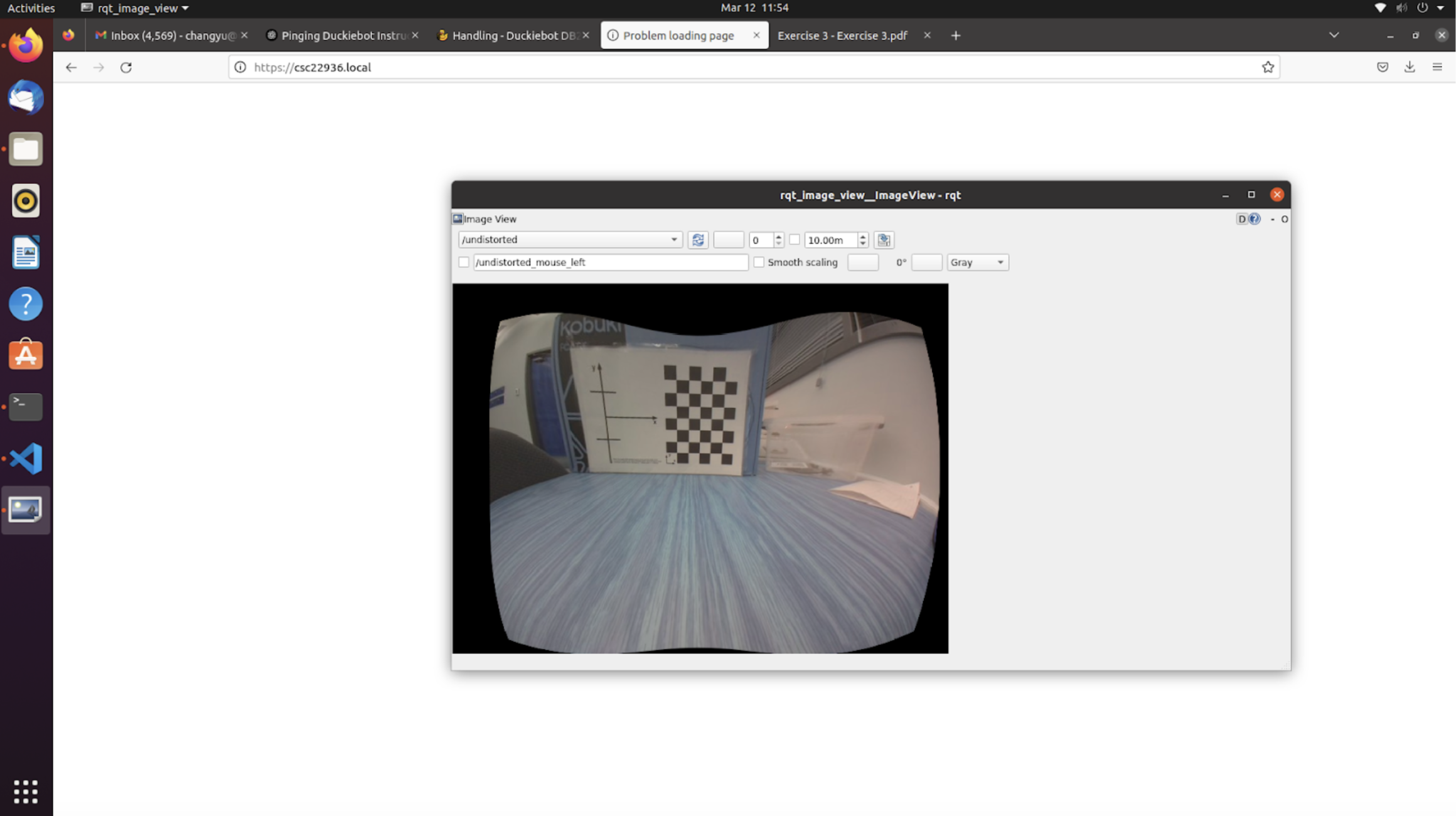The width and height of the screenshot is (1456, 816).
Task: Open the Gray color scheme dropdown
Action: (977, 262)
